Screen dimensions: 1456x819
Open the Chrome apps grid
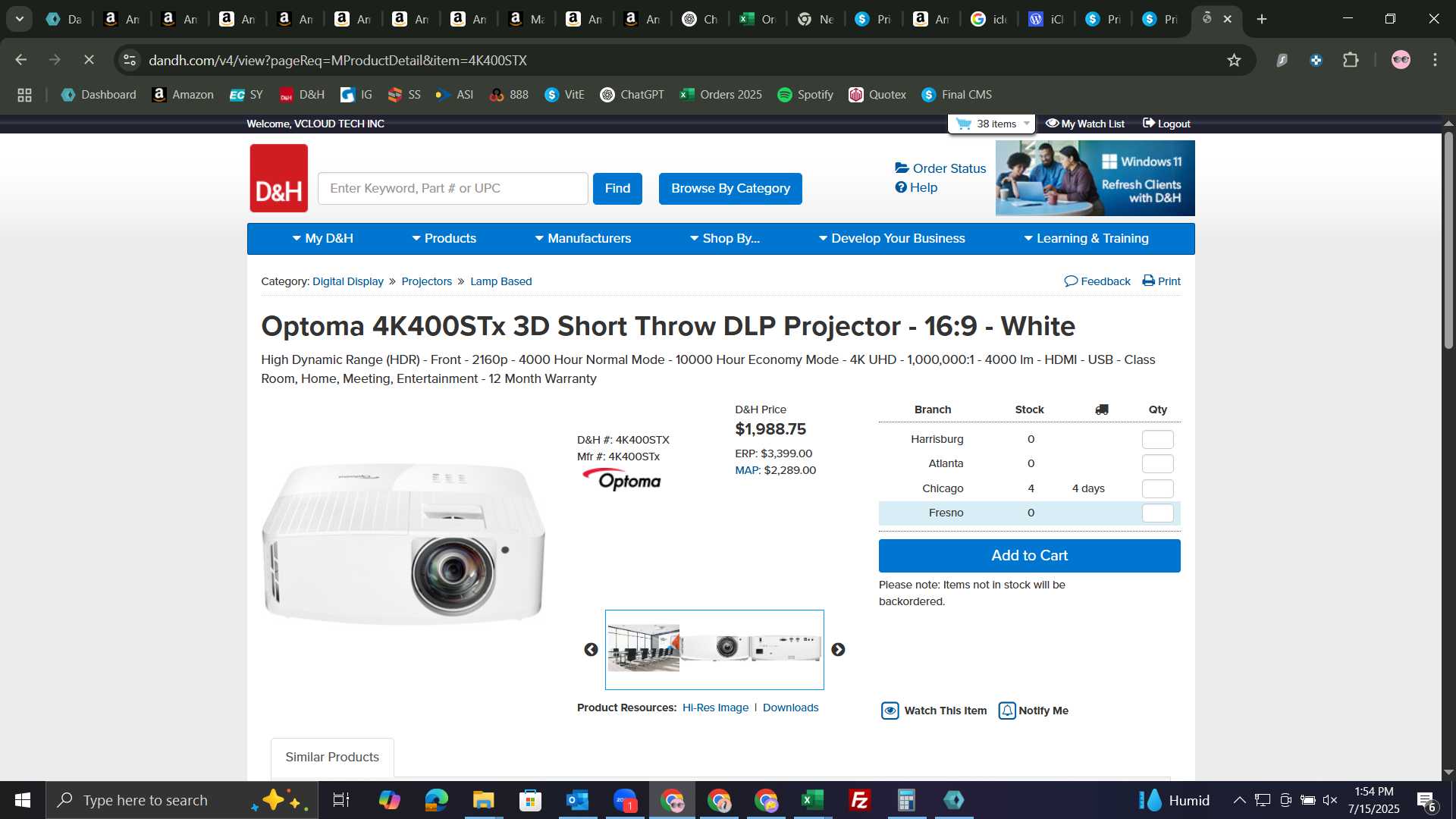point(24,95)
